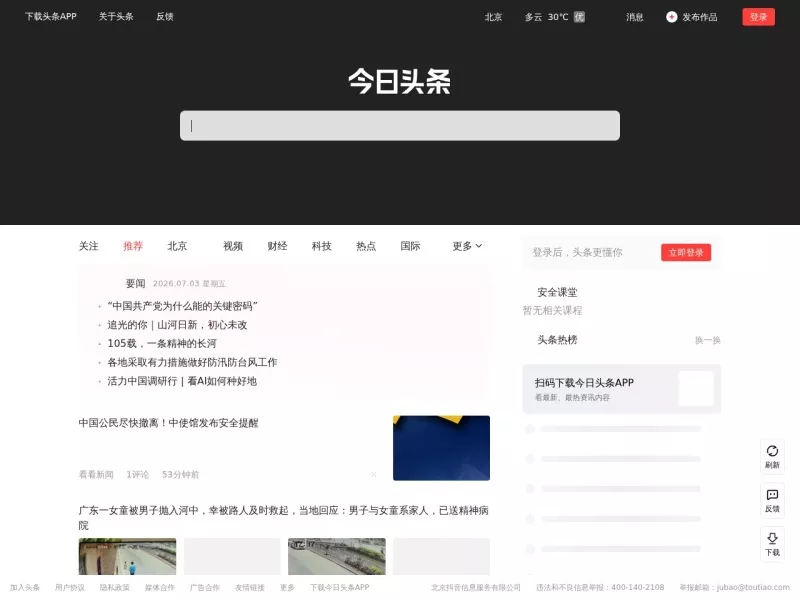Click the 要闻 section title
Viewport: 800px width, 600px height.
pos(136,284)
